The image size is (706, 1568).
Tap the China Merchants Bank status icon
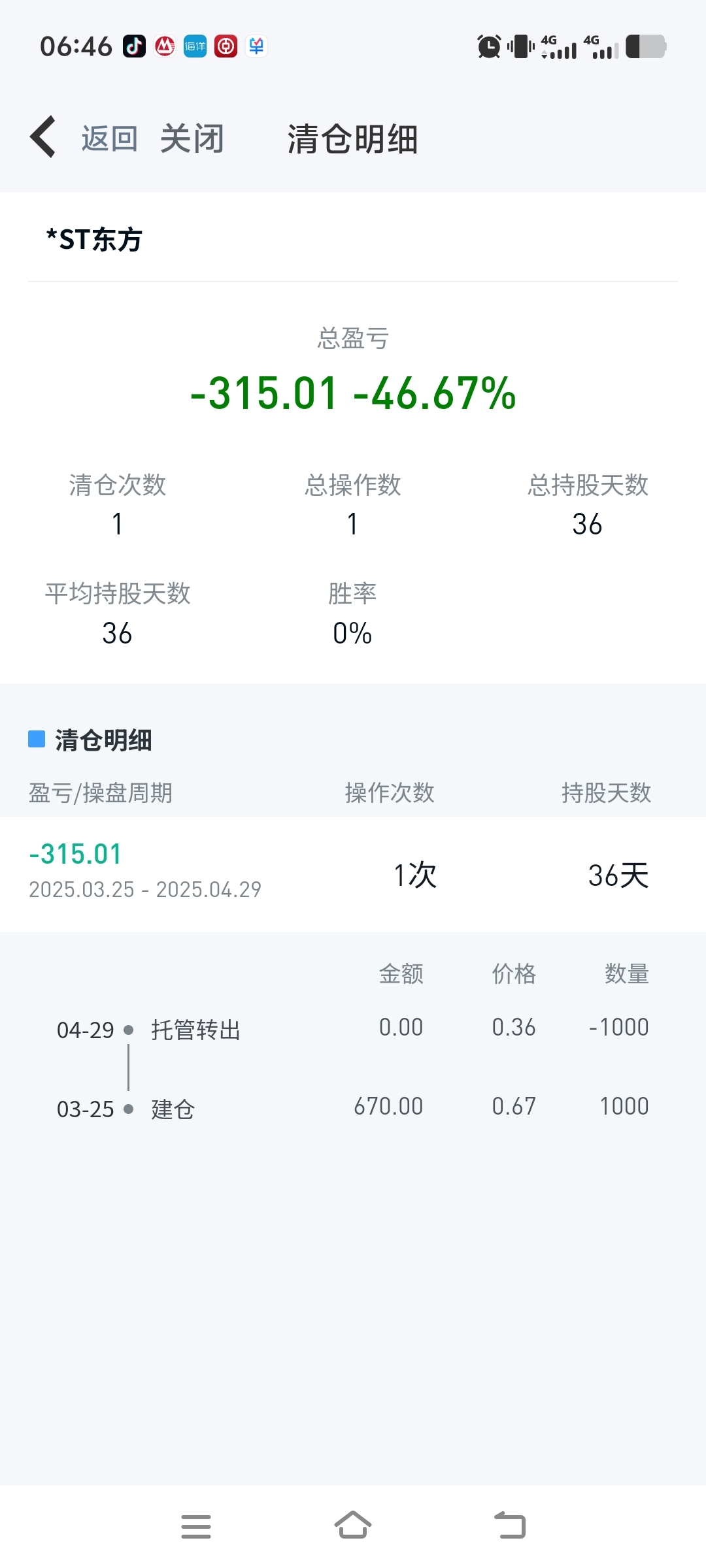click(165, 46)
